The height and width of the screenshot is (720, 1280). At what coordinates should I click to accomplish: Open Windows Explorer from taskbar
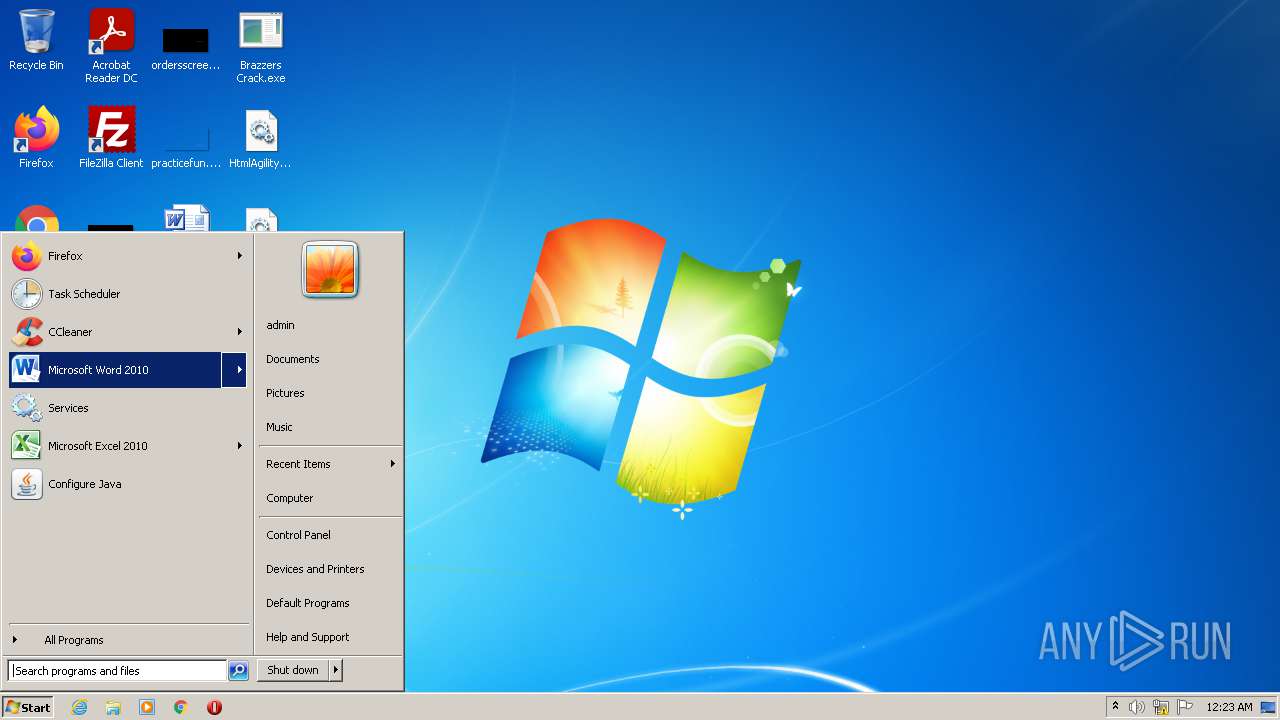[113, 707]
